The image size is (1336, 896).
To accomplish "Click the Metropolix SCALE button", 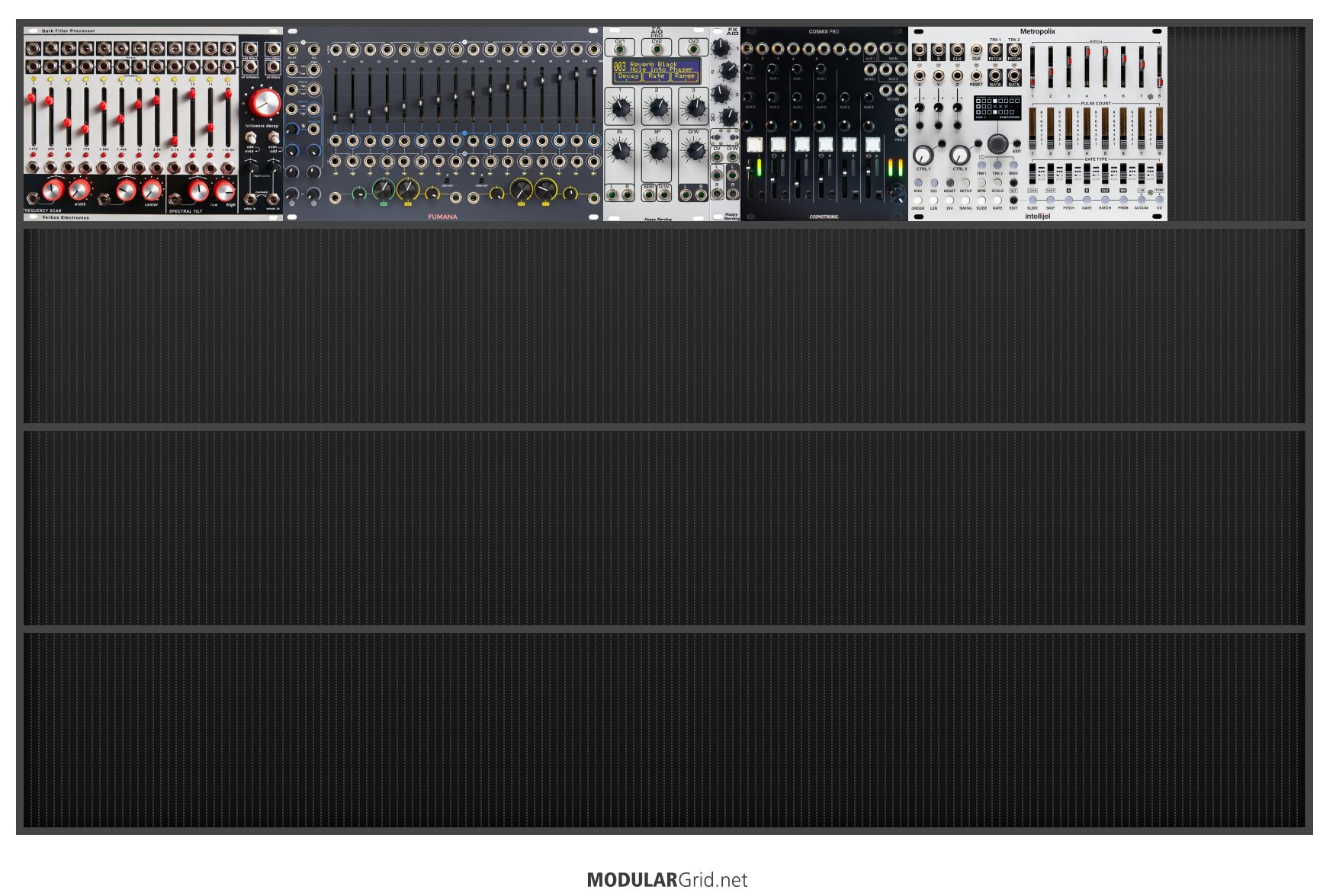I will [997, 183].
